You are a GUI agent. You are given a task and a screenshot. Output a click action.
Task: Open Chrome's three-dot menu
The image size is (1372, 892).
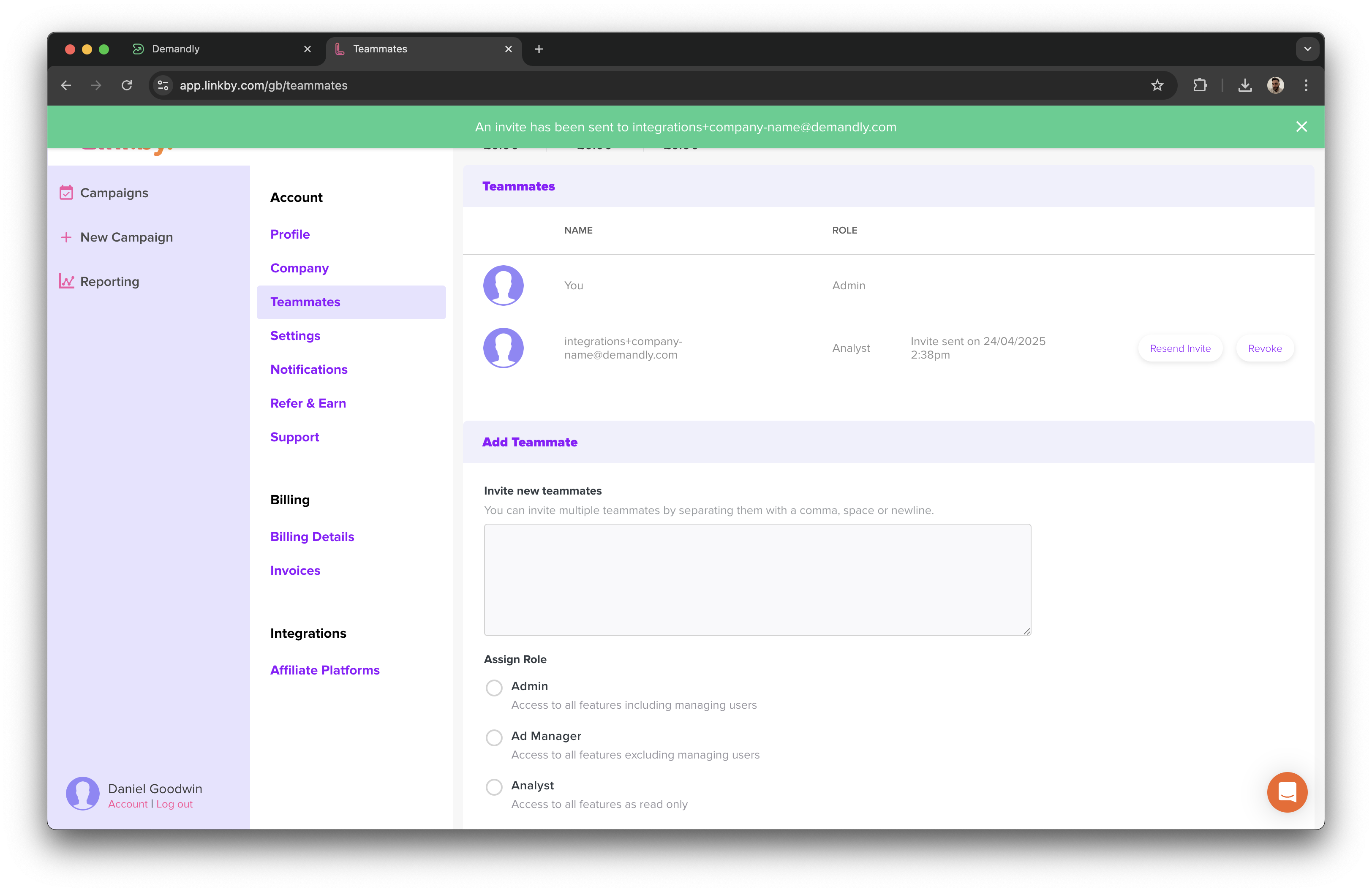point(1306,85)
